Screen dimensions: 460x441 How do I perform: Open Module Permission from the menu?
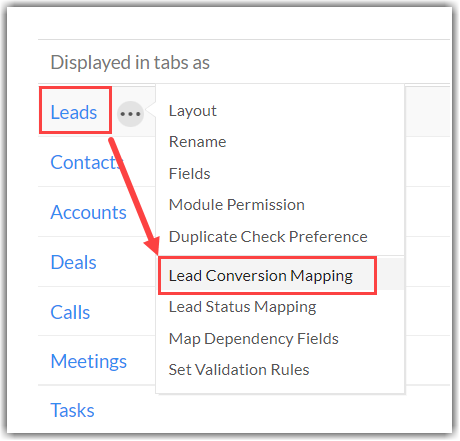click(x=237, y=205)
